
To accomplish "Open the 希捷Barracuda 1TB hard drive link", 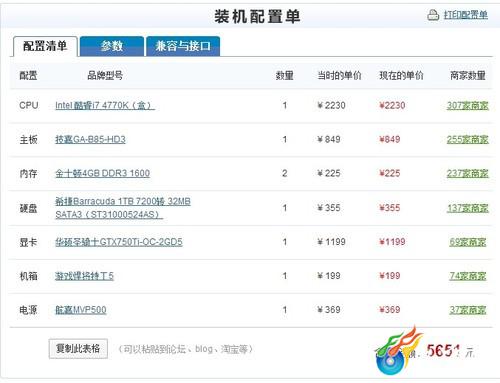I will pos(123,208).
